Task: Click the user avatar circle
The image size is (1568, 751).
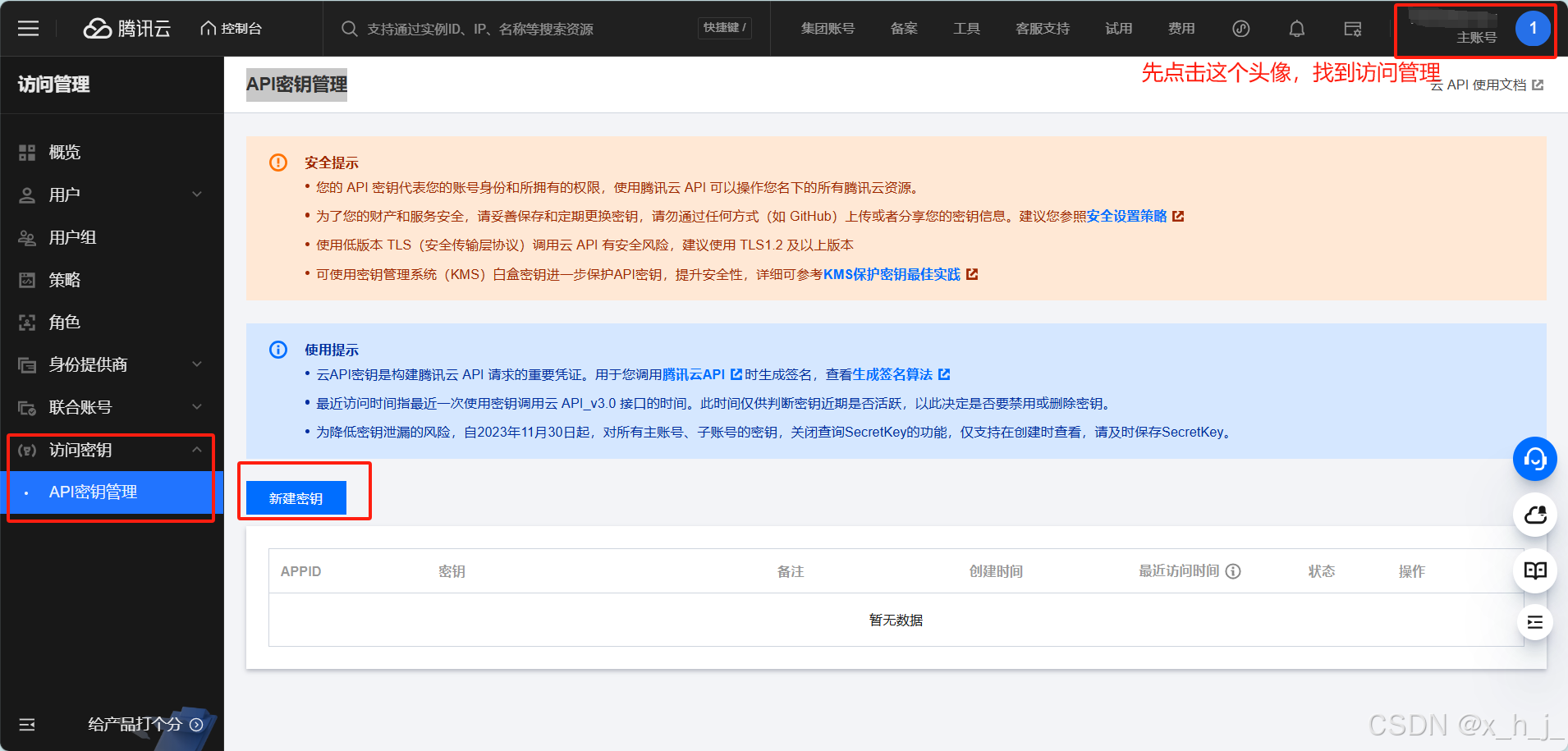Action: pos(1533,29)
